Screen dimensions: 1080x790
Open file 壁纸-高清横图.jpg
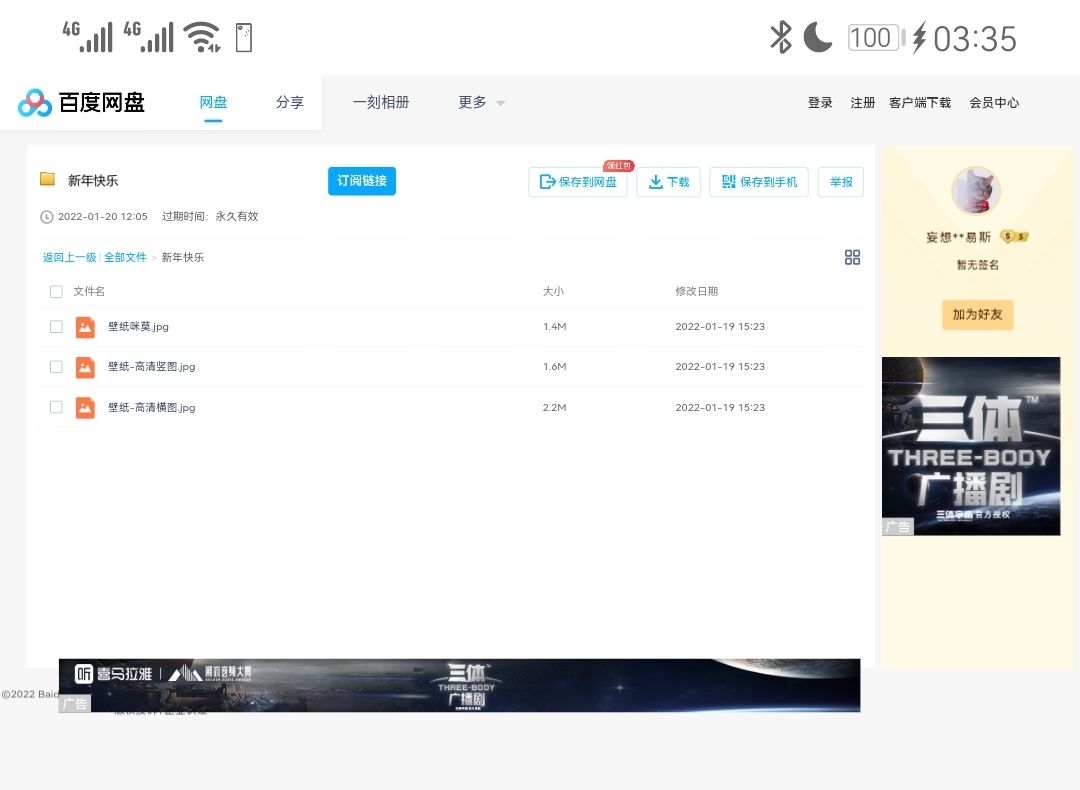152,408
